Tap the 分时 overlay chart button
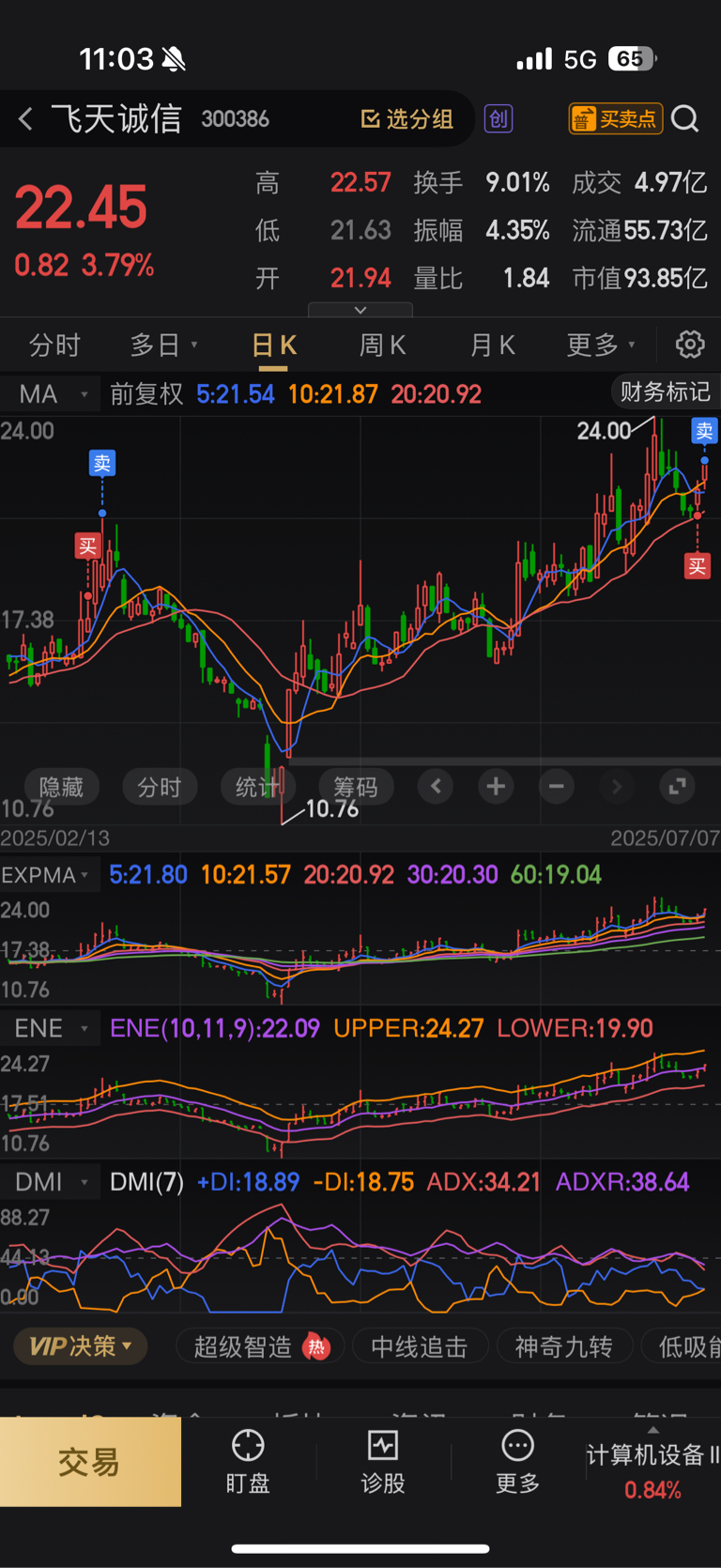This screenshot has height=1568, width=721. pyautogui.click(x=160, y=787)
